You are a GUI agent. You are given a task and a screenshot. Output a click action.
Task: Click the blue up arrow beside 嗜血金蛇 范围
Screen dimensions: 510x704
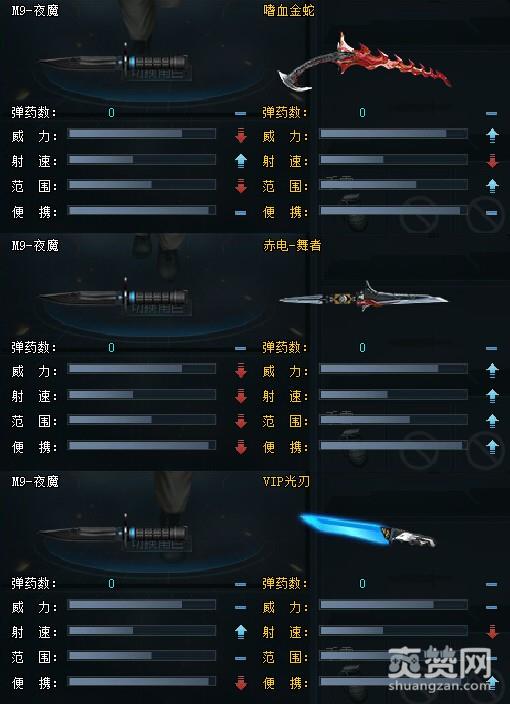pos(492,186)
